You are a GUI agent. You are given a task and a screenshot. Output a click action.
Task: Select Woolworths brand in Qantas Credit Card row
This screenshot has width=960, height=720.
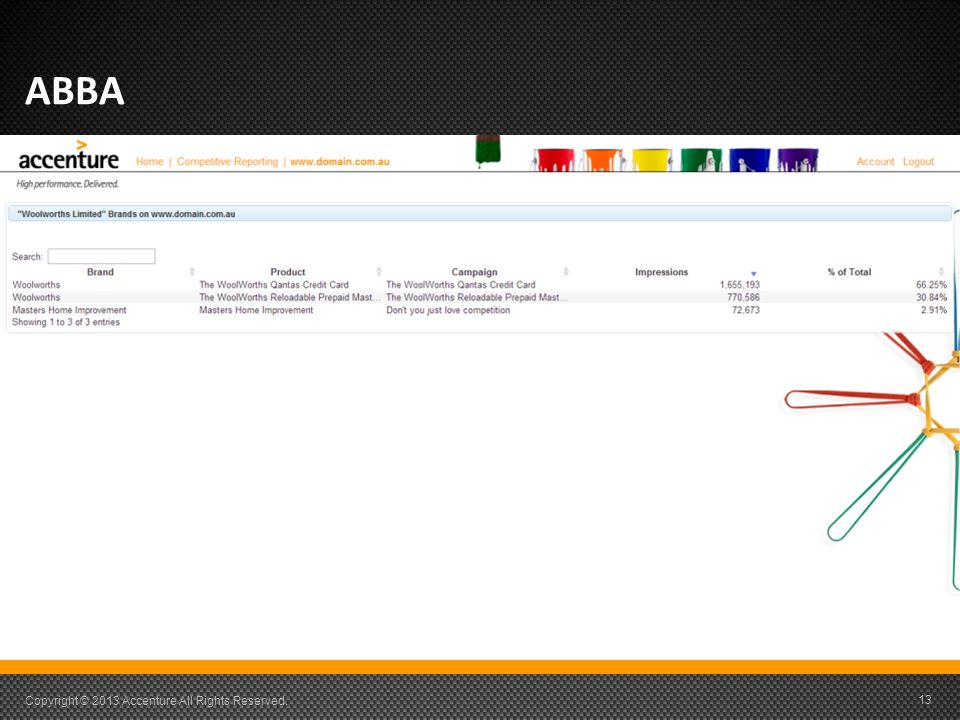coord(36,285)
